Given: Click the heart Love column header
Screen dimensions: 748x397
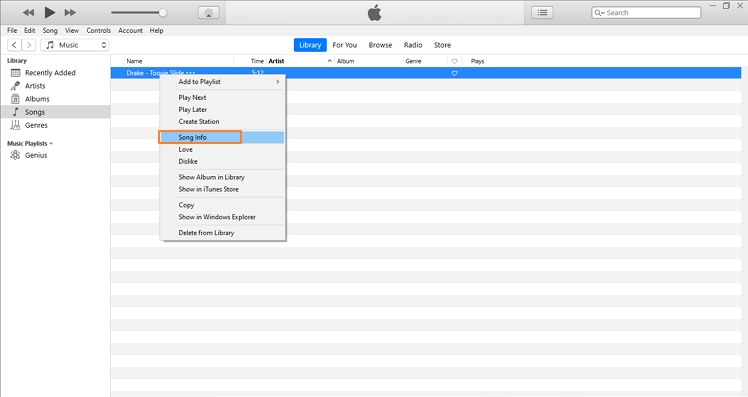Looking at the screenshot, I should pos(454,61).
